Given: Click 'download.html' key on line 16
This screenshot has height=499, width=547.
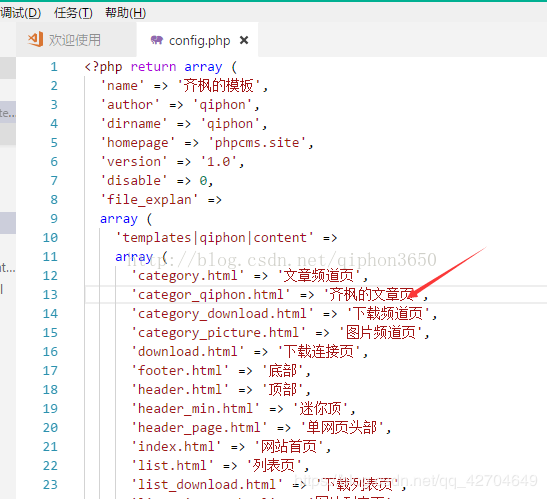Looking at the screenshot, I should [188, 351].
